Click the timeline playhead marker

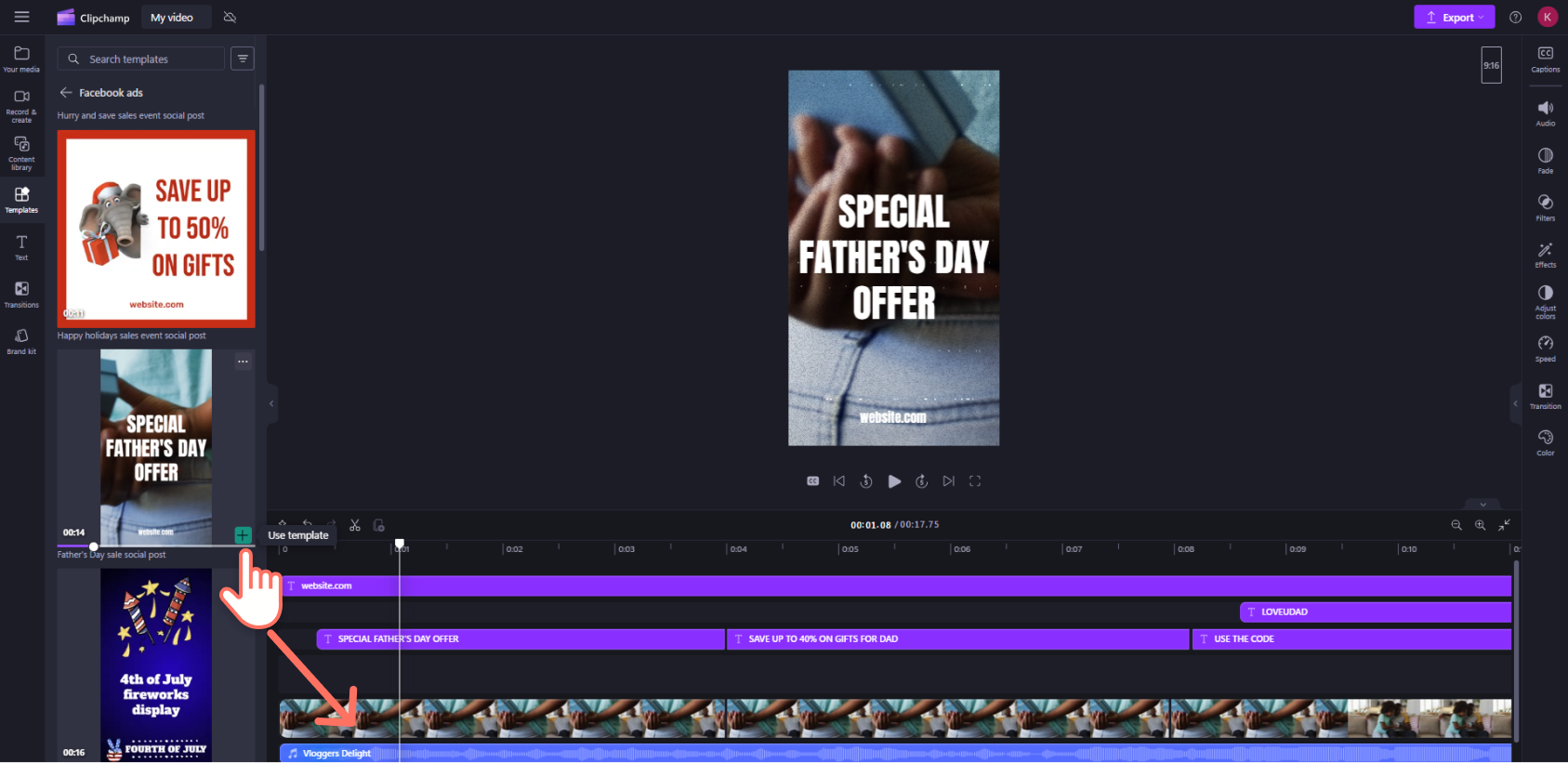400,544
